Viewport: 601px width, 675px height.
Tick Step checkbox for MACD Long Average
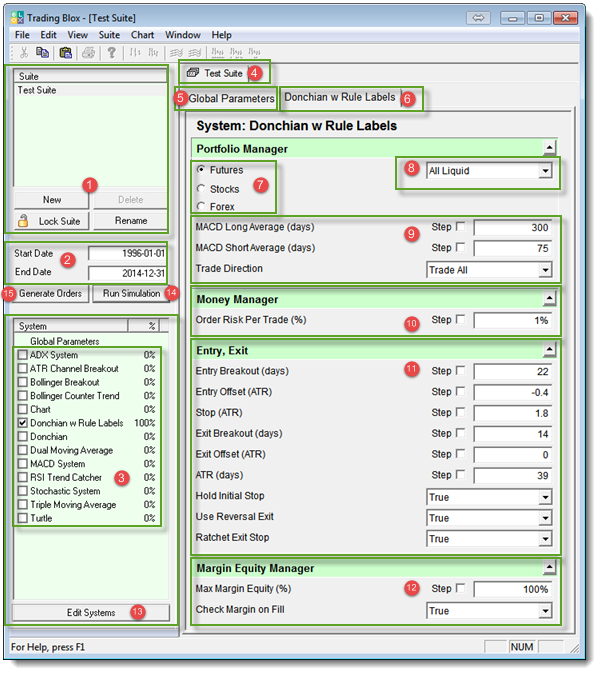460,226
